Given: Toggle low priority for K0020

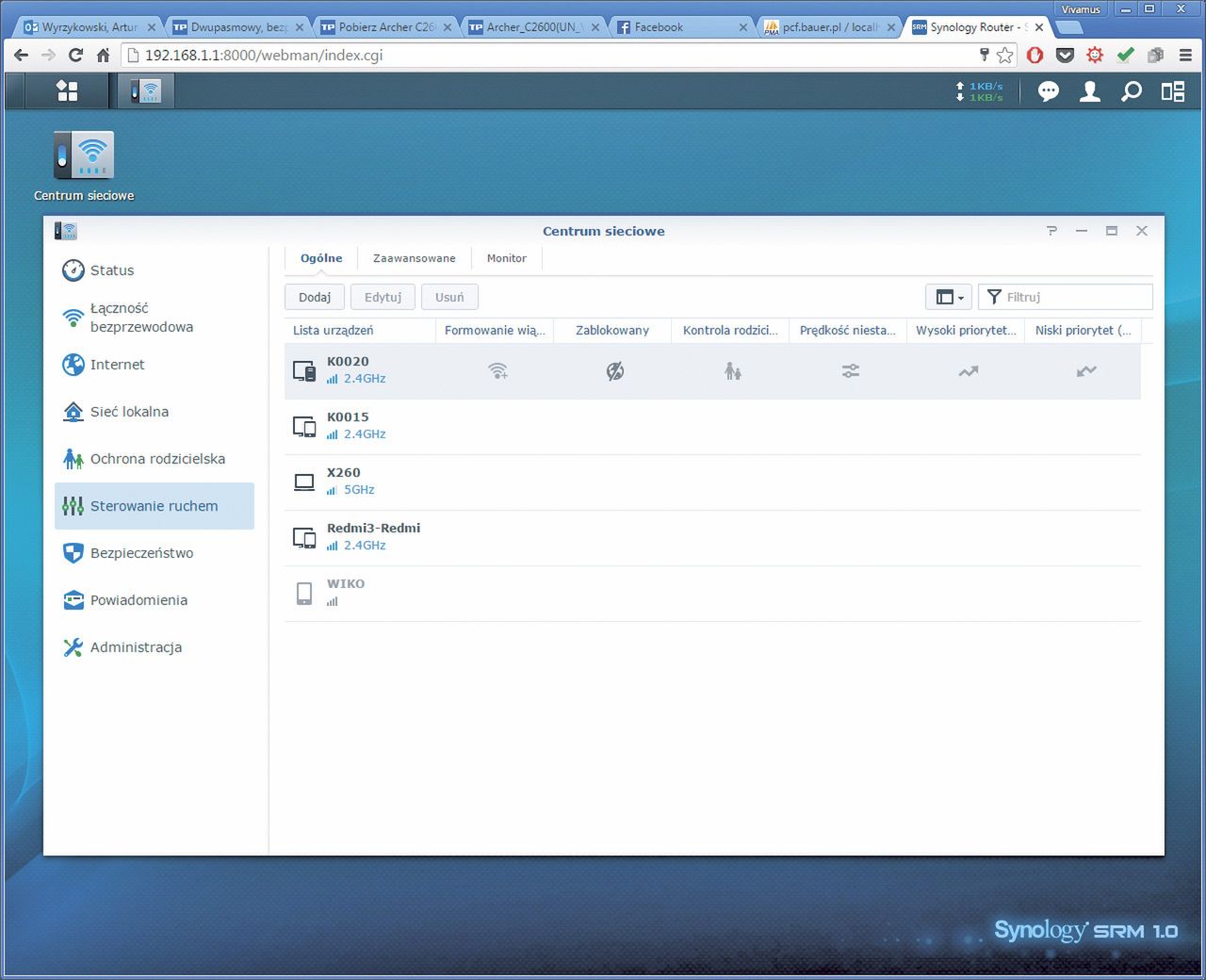Looking at the screenshot, I should point(1086,371).
